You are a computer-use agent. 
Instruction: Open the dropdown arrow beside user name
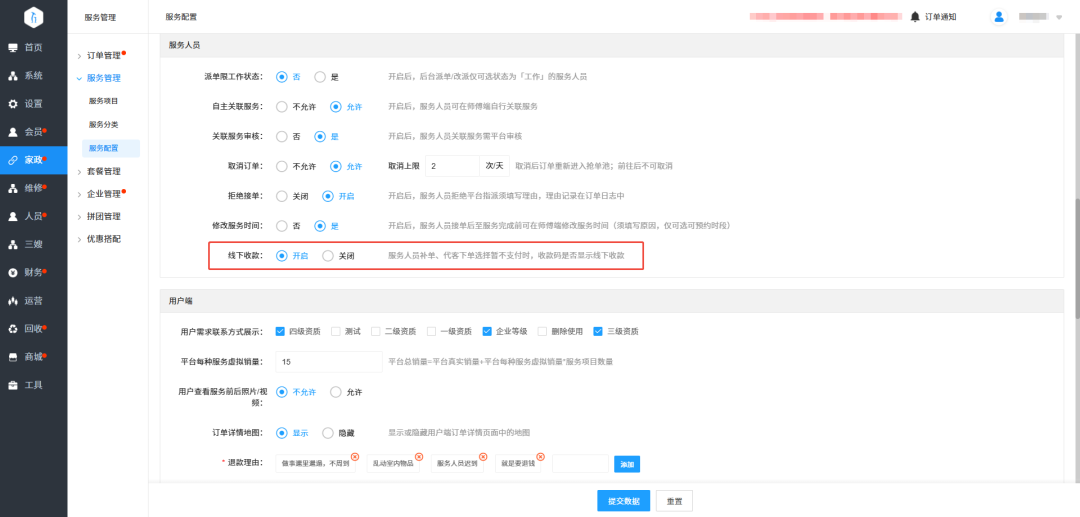tap(1059, 17)
